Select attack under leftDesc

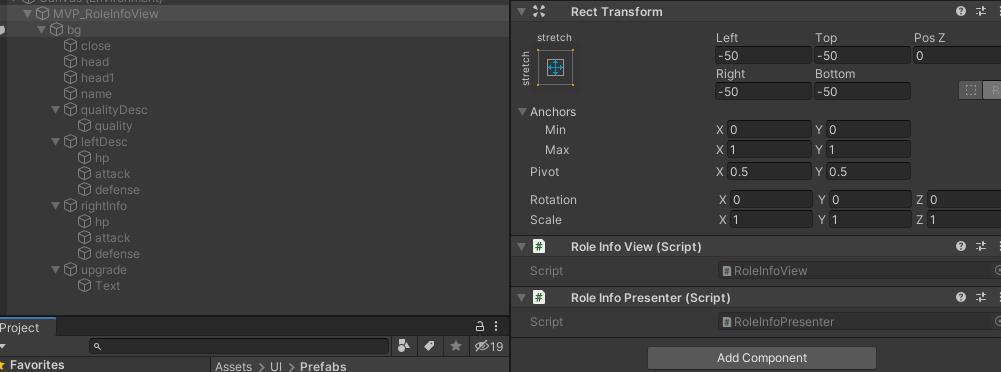coord(112,174)
